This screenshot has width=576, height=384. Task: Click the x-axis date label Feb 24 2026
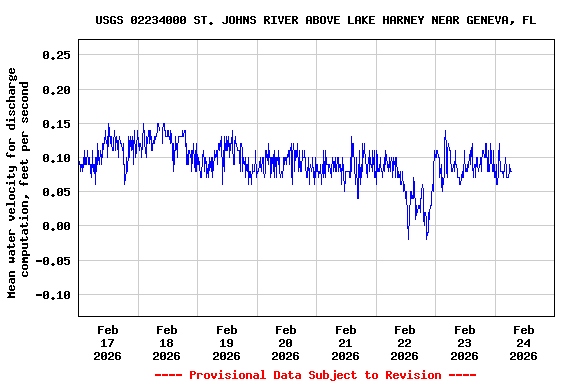click(523, 343)
